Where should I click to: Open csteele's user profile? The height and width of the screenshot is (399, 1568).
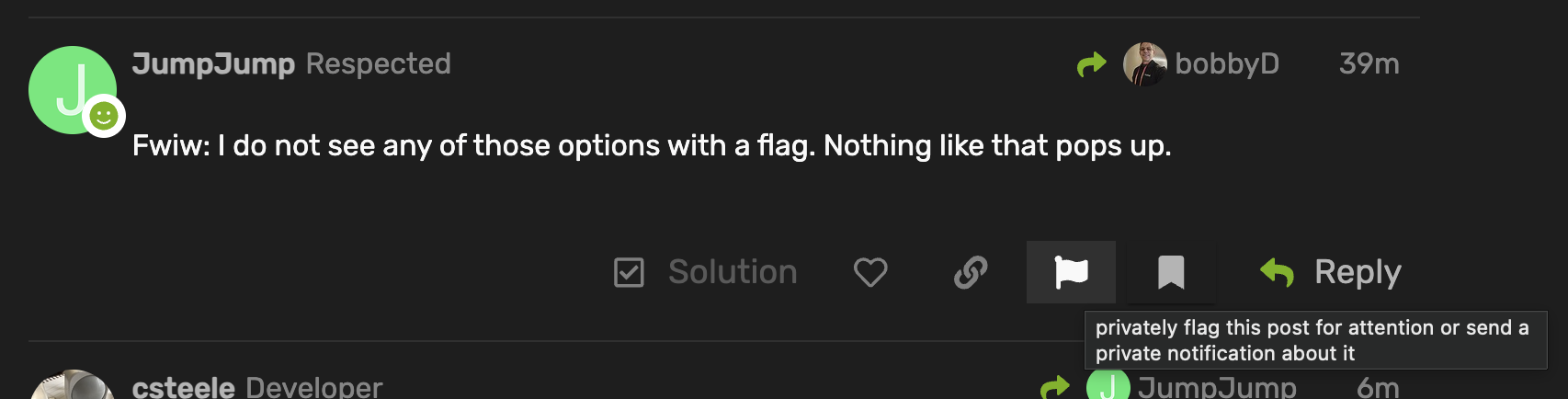coord(184,387)
